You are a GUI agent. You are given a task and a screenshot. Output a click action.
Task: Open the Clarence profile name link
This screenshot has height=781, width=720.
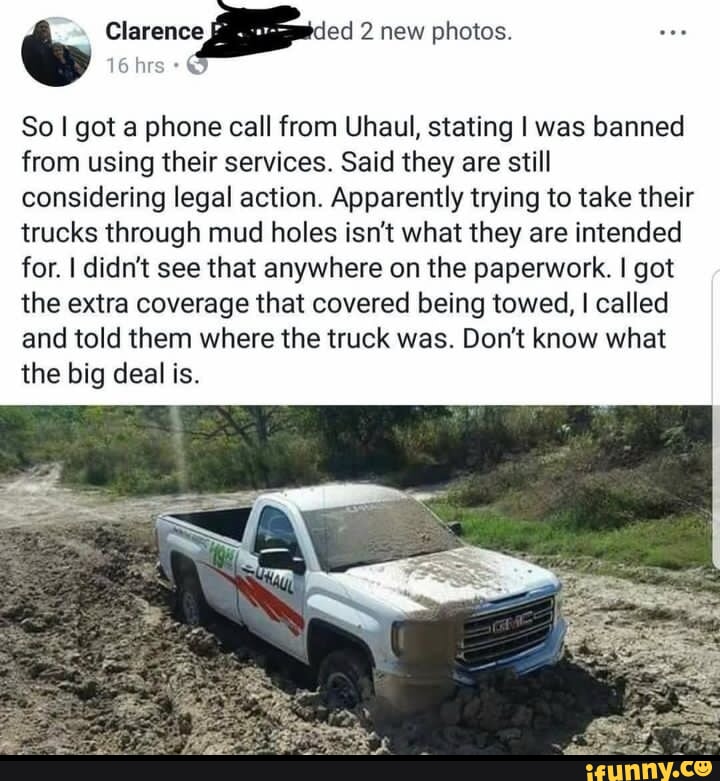154,32
